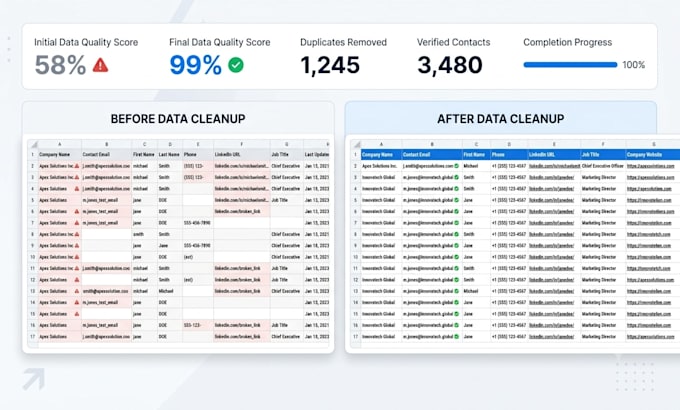Viewport: 680px width, 410px height.
Task: Click the verified check icon in after-table row 6
Action: coord(457,211)
